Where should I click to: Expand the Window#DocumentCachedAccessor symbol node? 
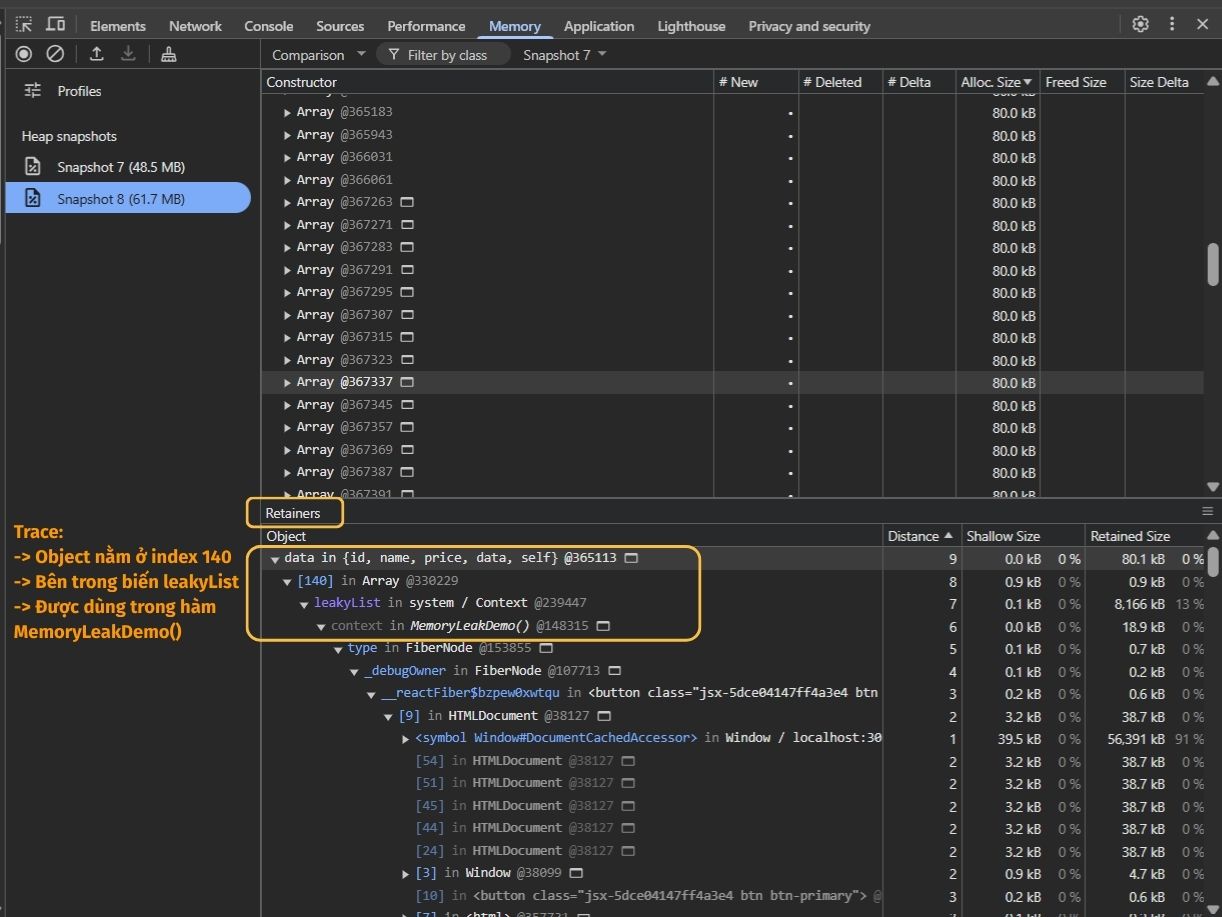pos(405,739)
